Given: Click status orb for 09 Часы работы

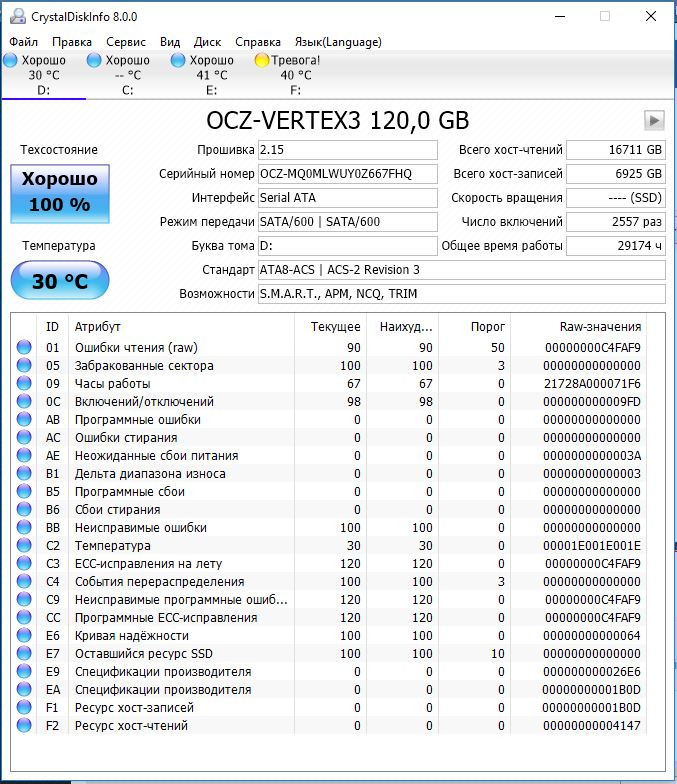Looking at the screenshot, I should (x=24, y=383).
